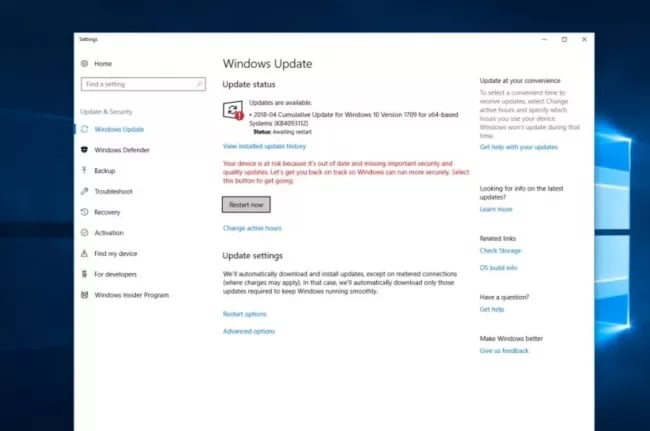Click the Find a setting search box

[x=143, y=84]
